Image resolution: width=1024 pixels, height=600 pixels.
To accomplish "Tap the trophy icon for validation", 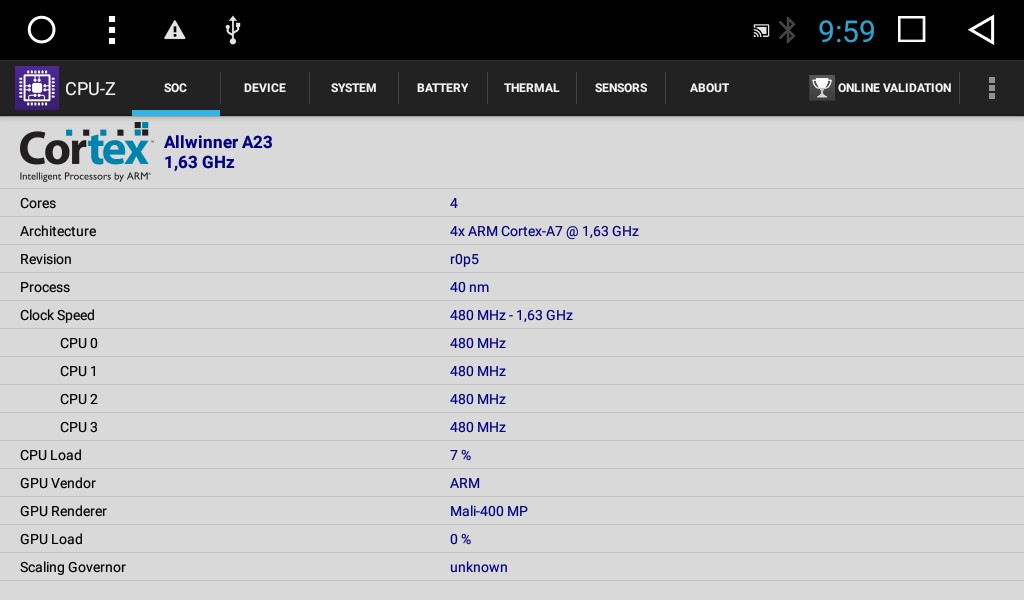I will pos(822,87).
